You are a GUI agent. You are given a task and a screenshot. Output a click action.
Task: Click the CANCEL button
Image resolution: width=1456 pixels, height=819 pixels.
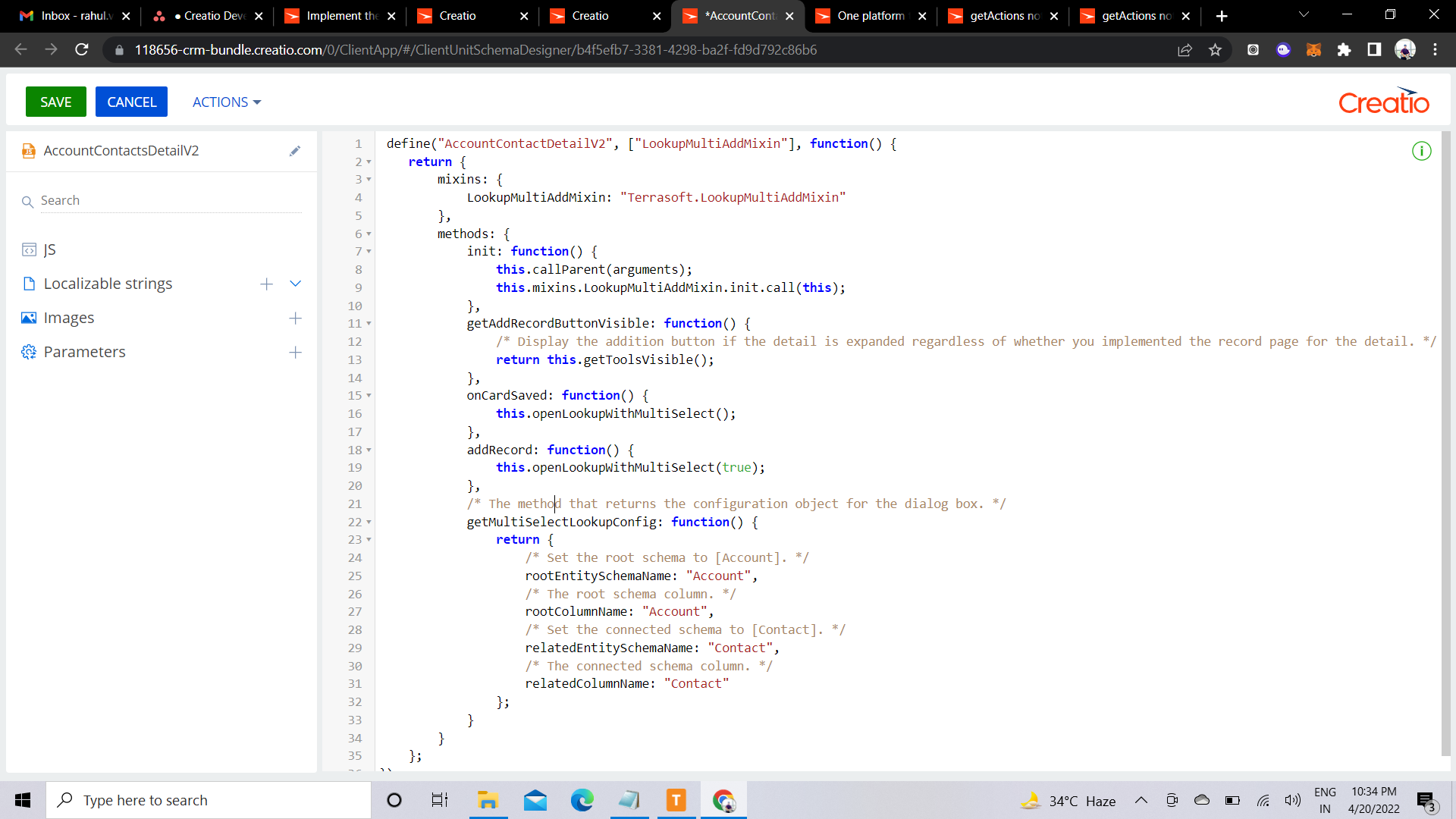[x=131, y=102]
